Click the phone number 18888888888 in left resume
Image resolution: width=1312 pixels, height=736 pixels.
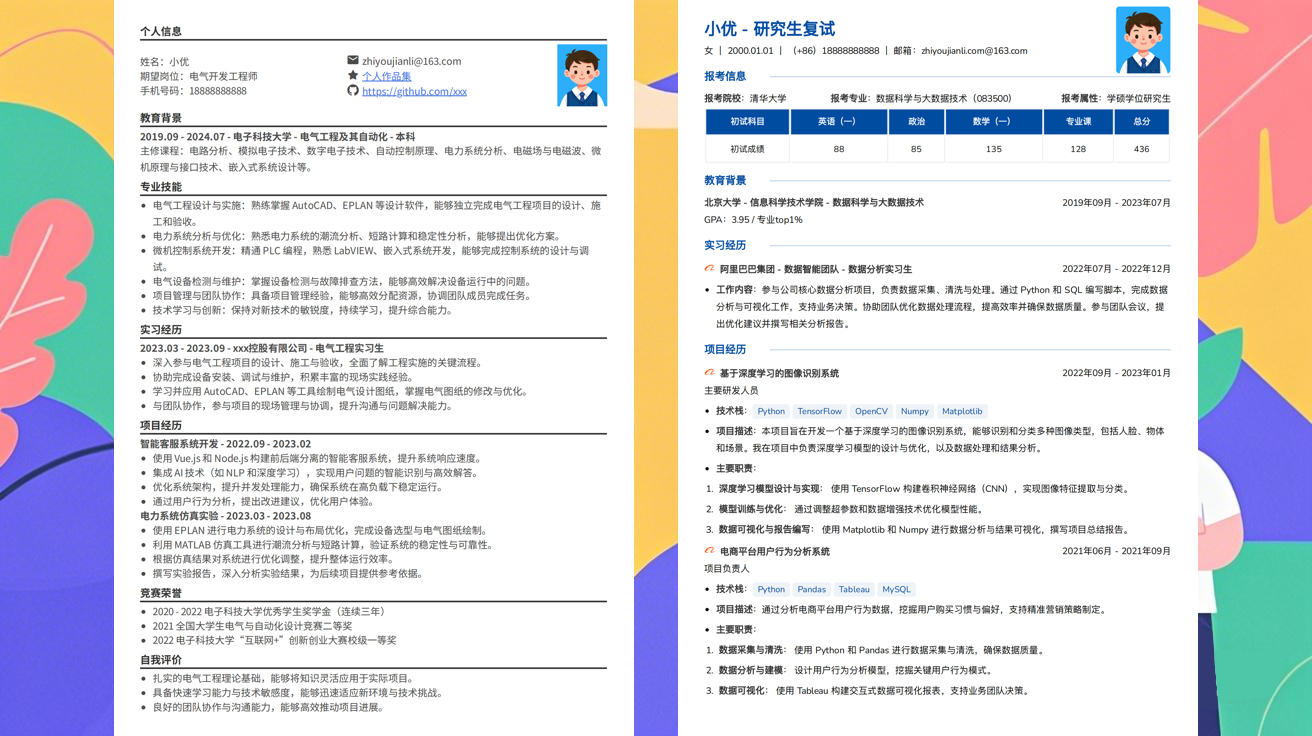tap(217, 91)
